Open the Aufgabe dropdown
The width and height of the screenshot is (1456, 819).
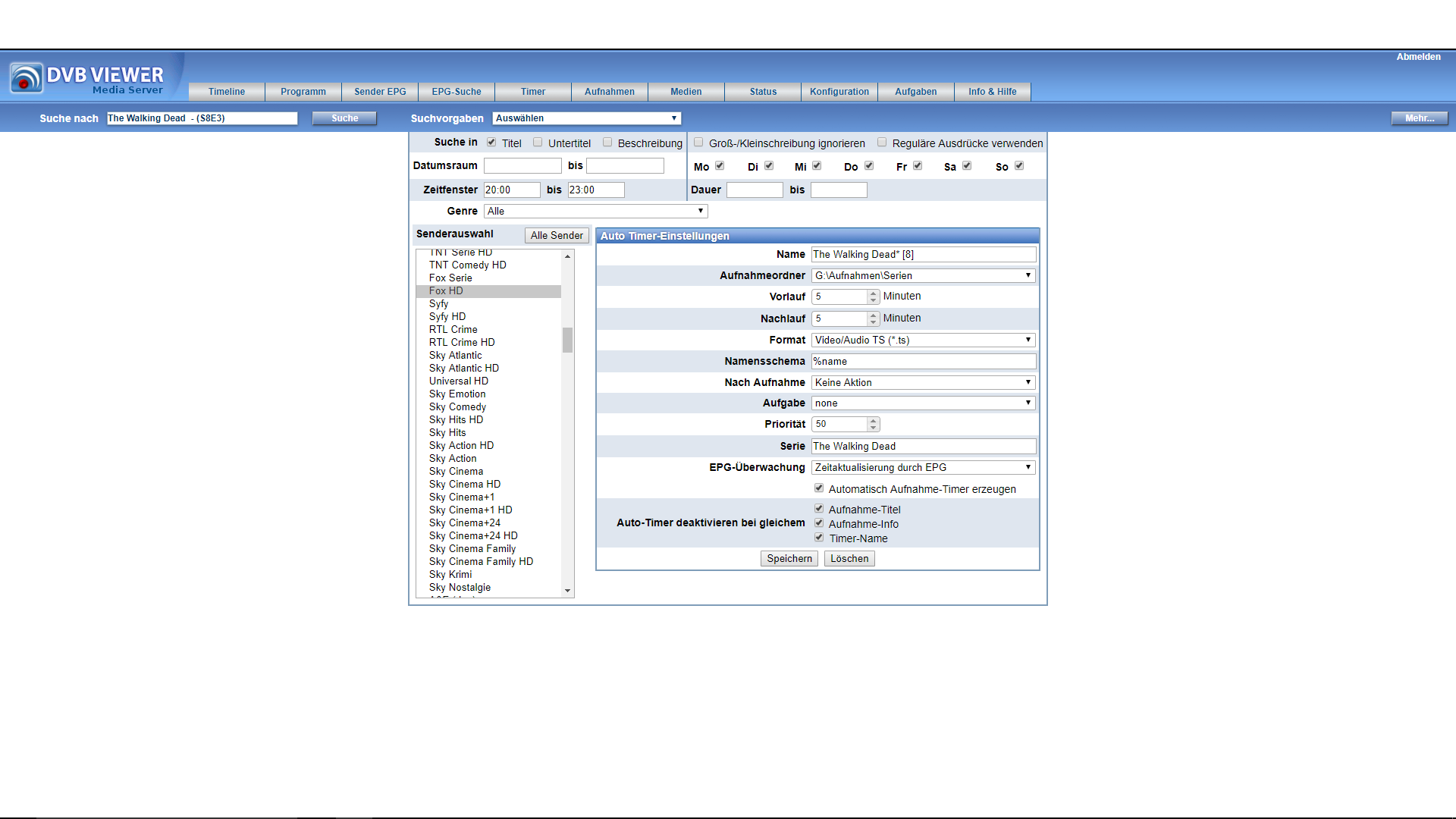pos(924,403)
